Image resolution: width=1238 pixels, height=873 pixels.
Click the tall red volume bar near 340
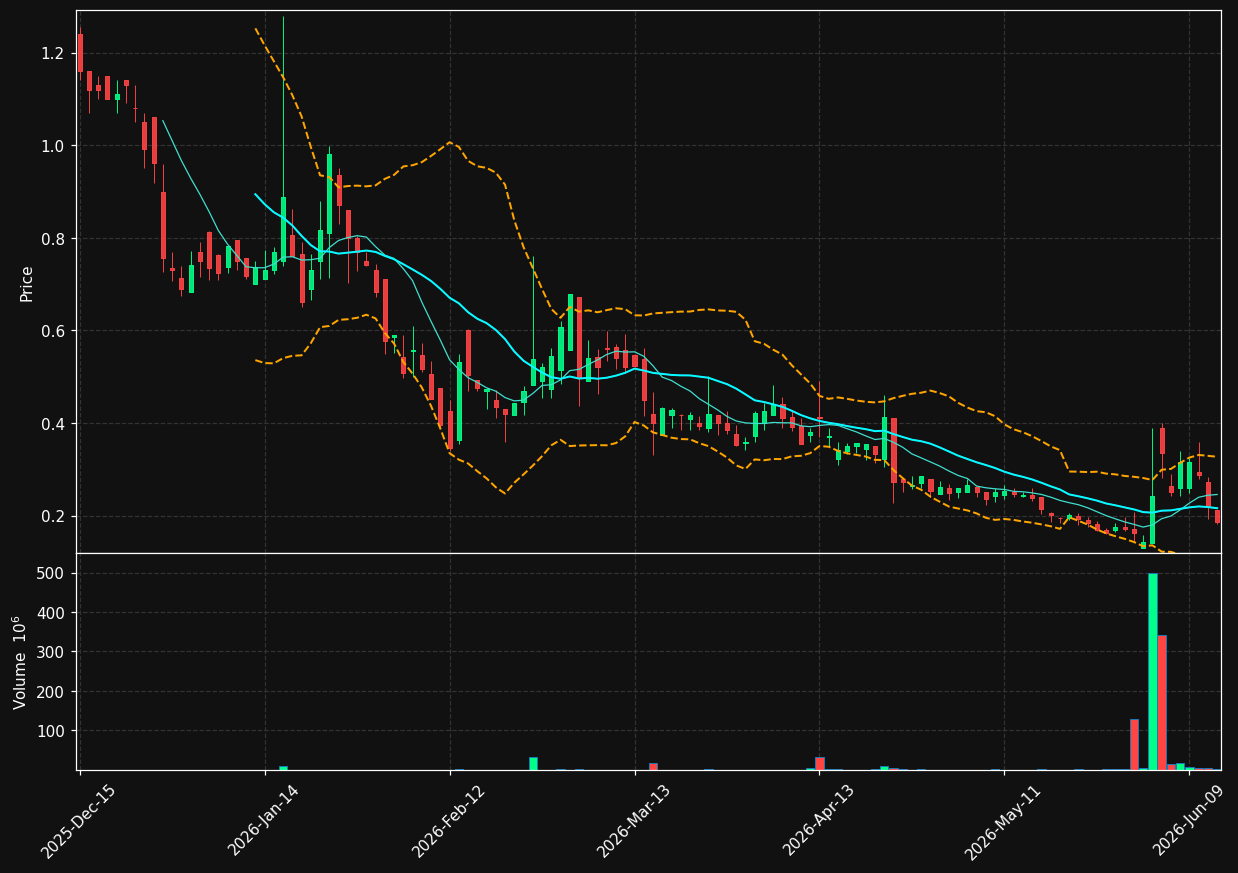[1162, 702]
